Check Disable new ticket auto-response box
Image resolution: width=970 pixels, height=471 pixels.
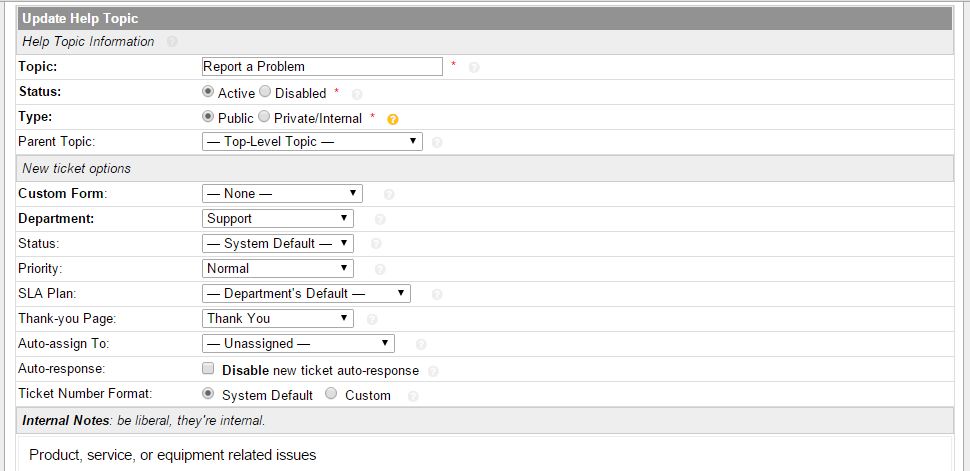pos(208,369)
